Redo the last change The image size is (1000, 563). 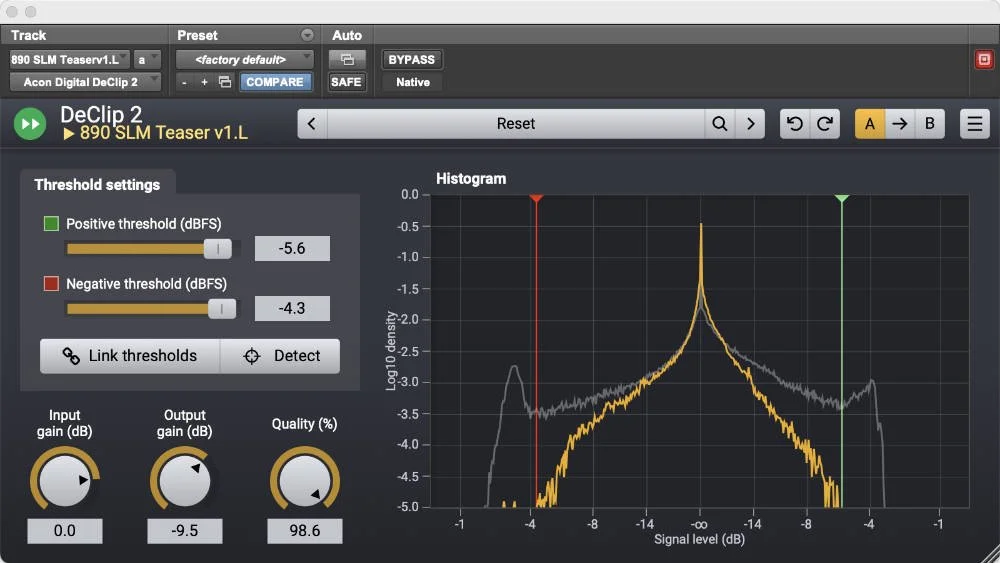click(x=825, y=124)
